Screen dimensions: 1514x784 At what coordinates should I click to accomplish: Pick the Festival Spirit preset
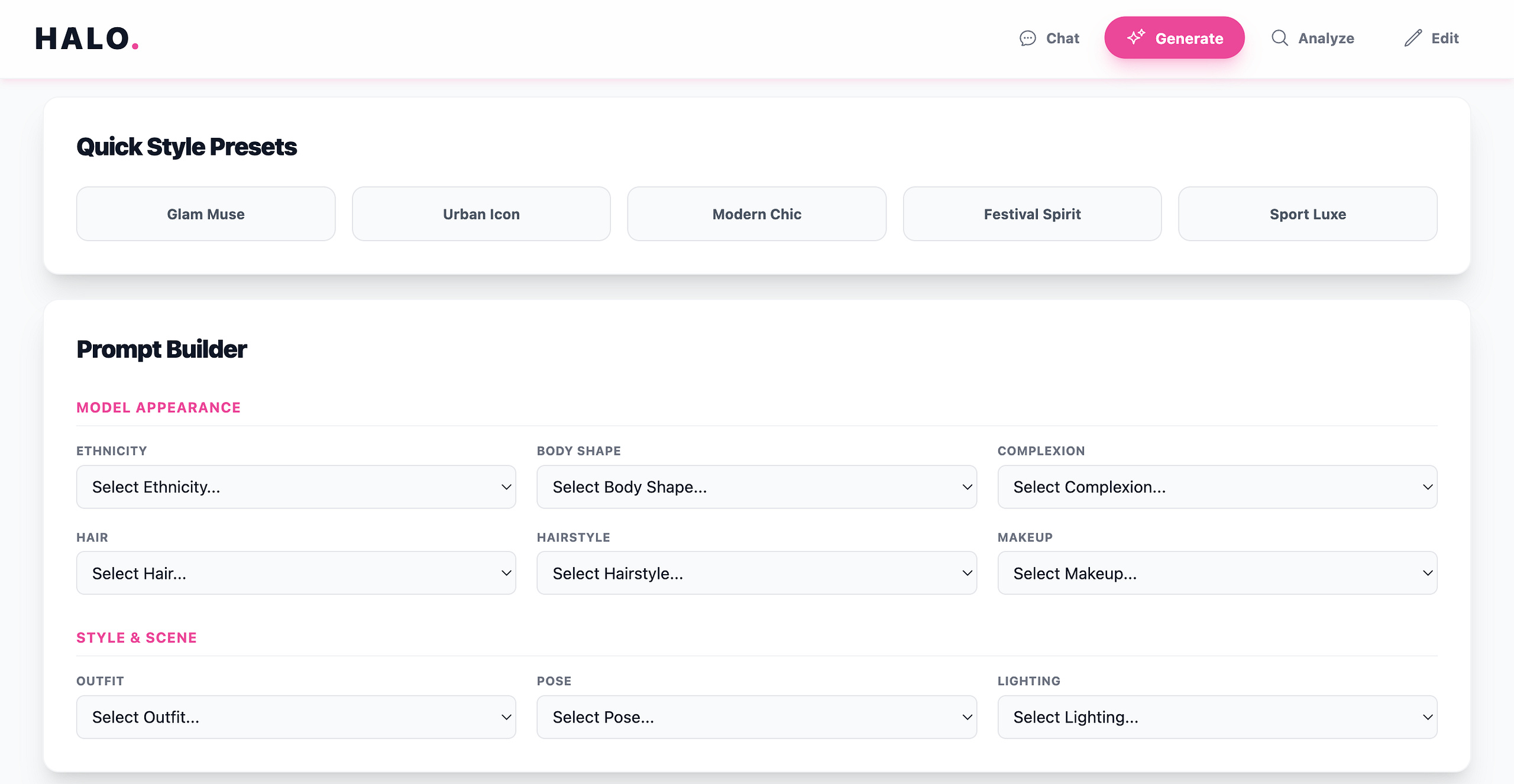1033,214
